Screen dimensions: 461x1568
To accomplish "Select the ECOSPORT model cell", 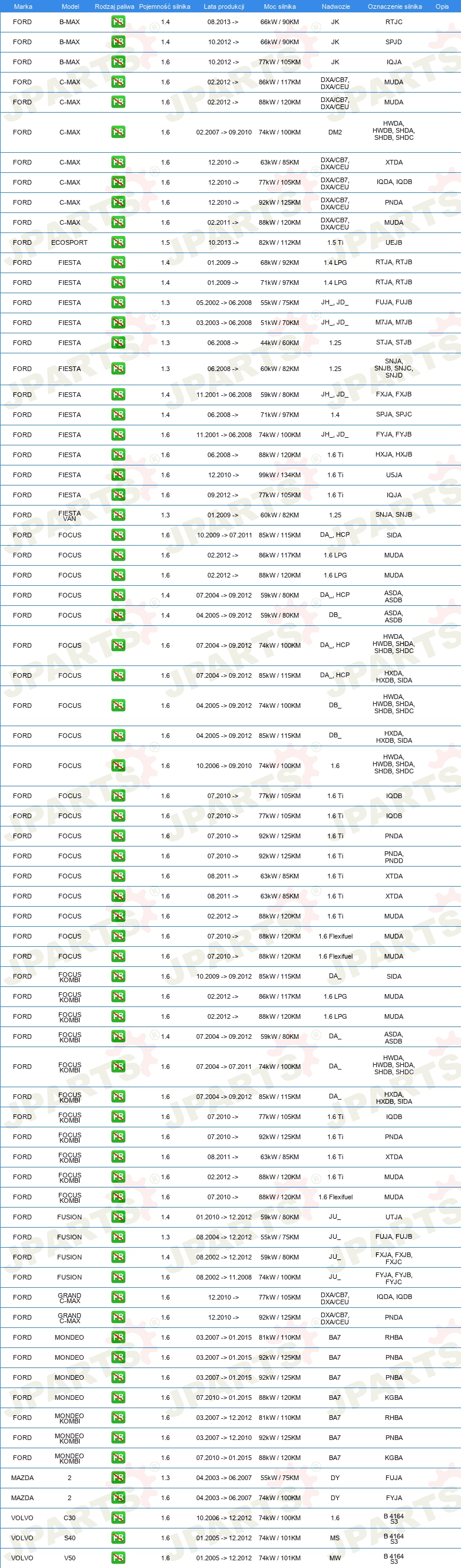I will [70, 242].
